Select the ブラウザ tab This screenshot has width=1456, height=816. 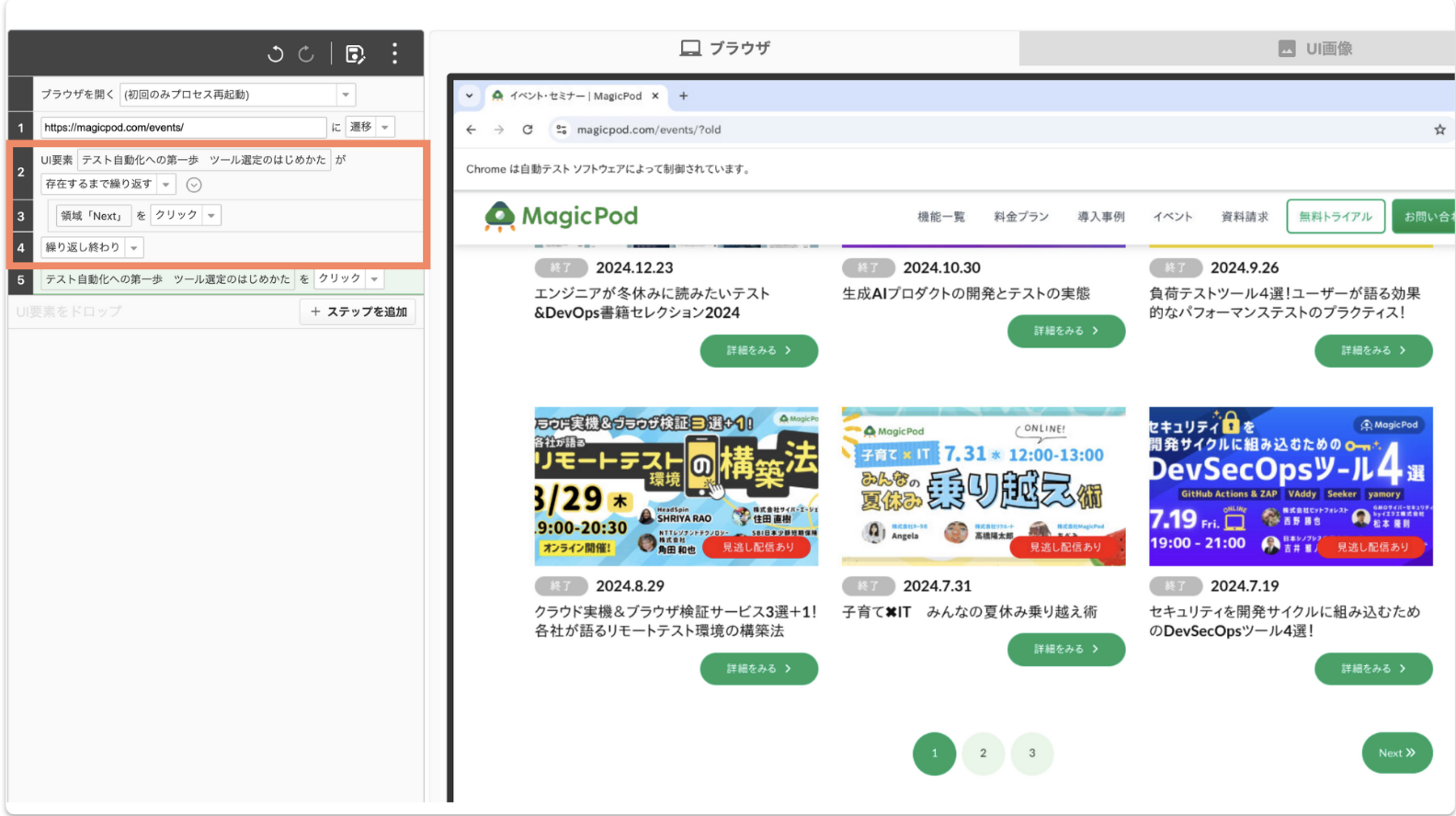(x=724, y=48)
